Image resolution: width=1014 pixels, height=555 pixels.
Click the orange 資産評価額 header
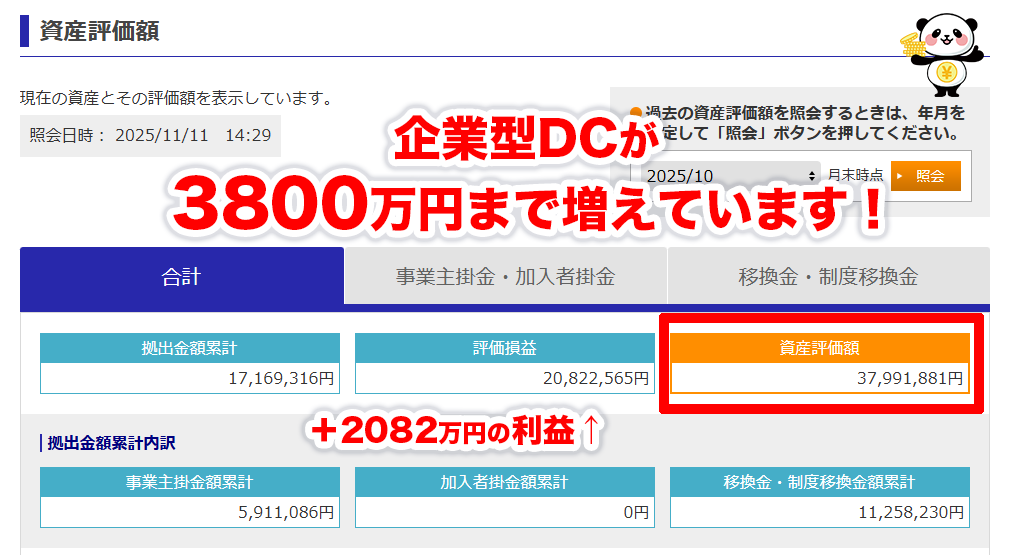click(819, 348)
